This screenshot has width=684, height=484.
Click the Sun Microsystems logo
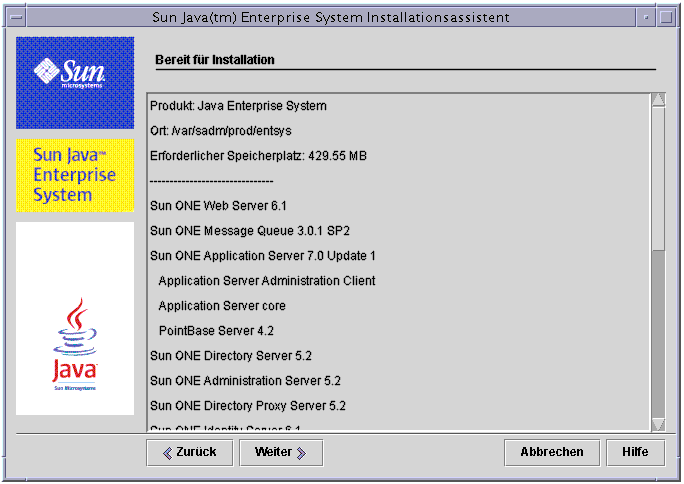[75, 83]
